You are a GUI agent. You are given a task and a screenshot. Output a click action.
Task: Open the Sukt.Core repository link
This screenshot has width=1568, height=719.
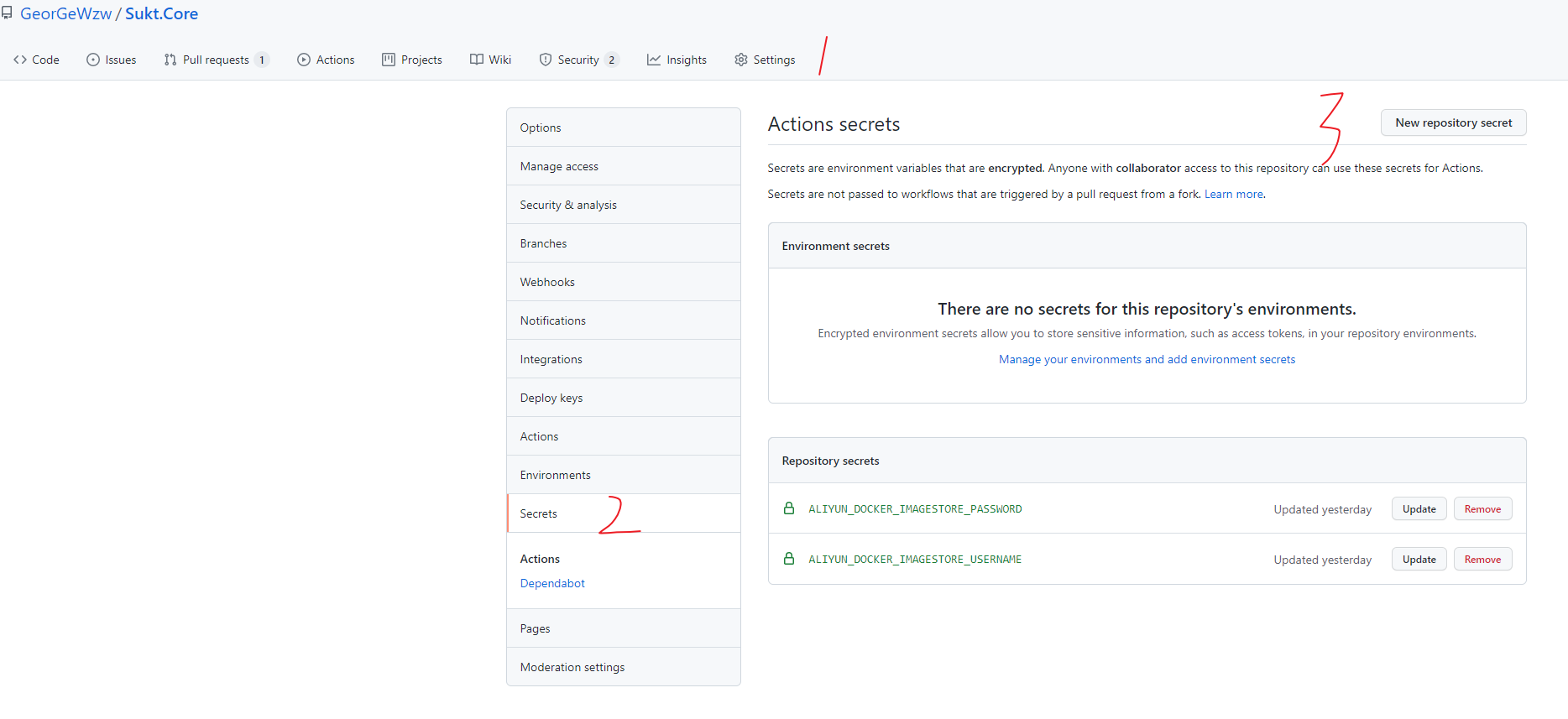point(162,13)
